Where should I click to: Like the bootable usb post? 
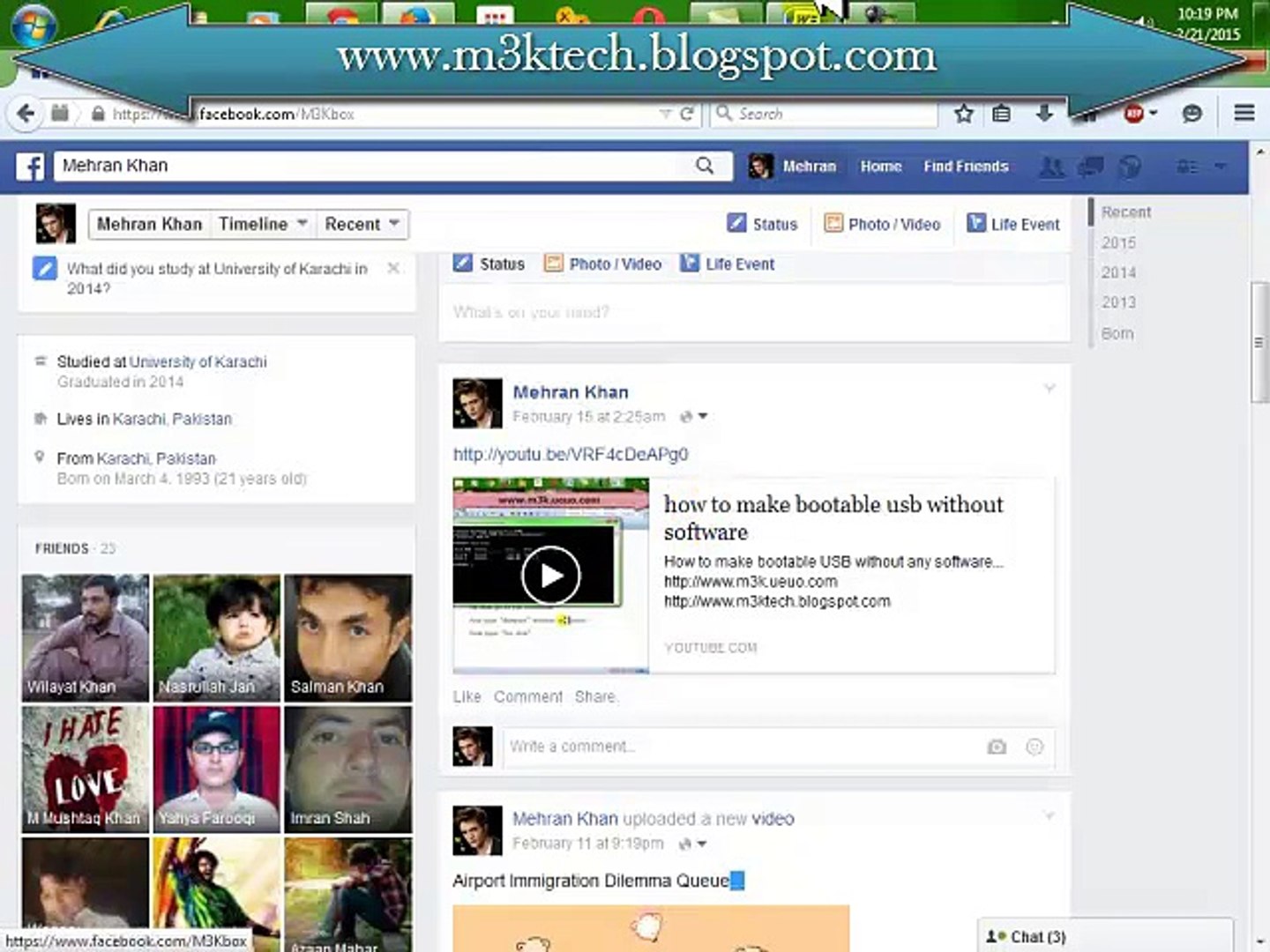pyautogui.click(x=467, y=696)
